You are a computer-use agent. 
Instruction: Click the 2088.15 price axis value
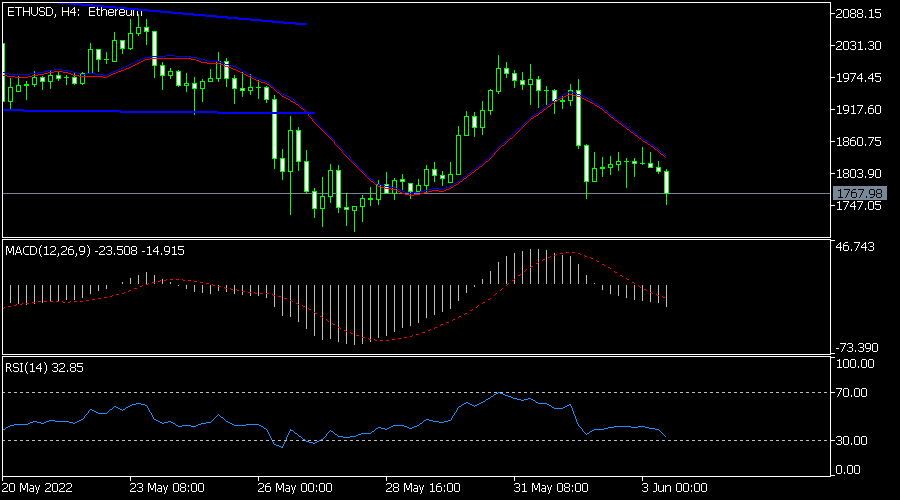[x=858, y=13]
